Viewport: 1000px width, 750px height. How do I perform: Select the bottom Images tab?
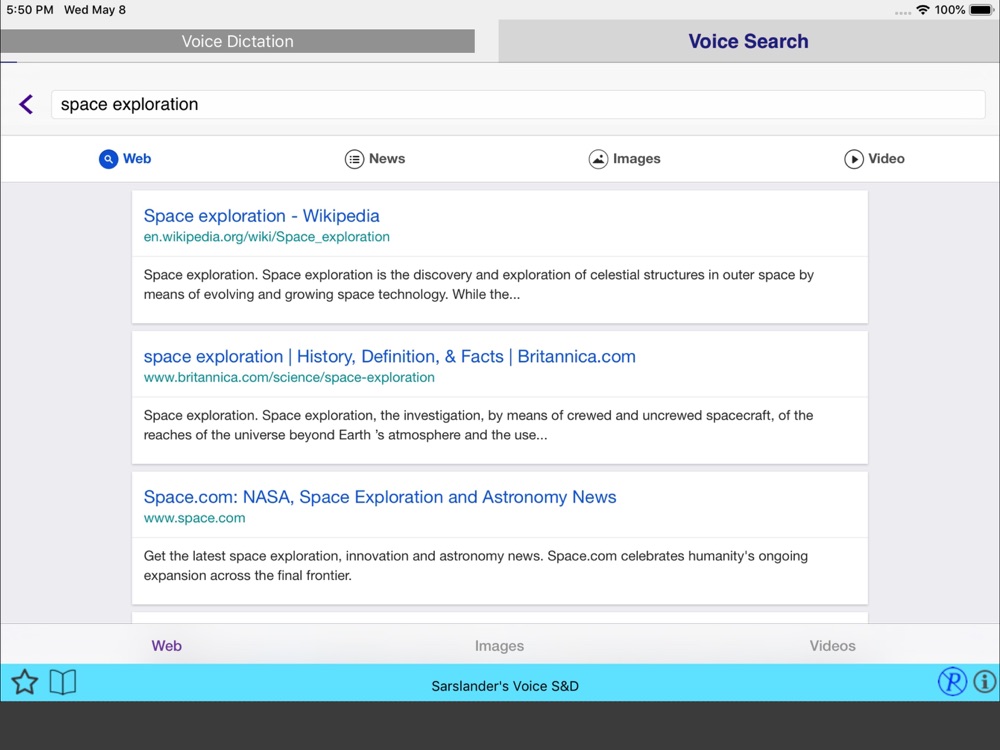499,646
